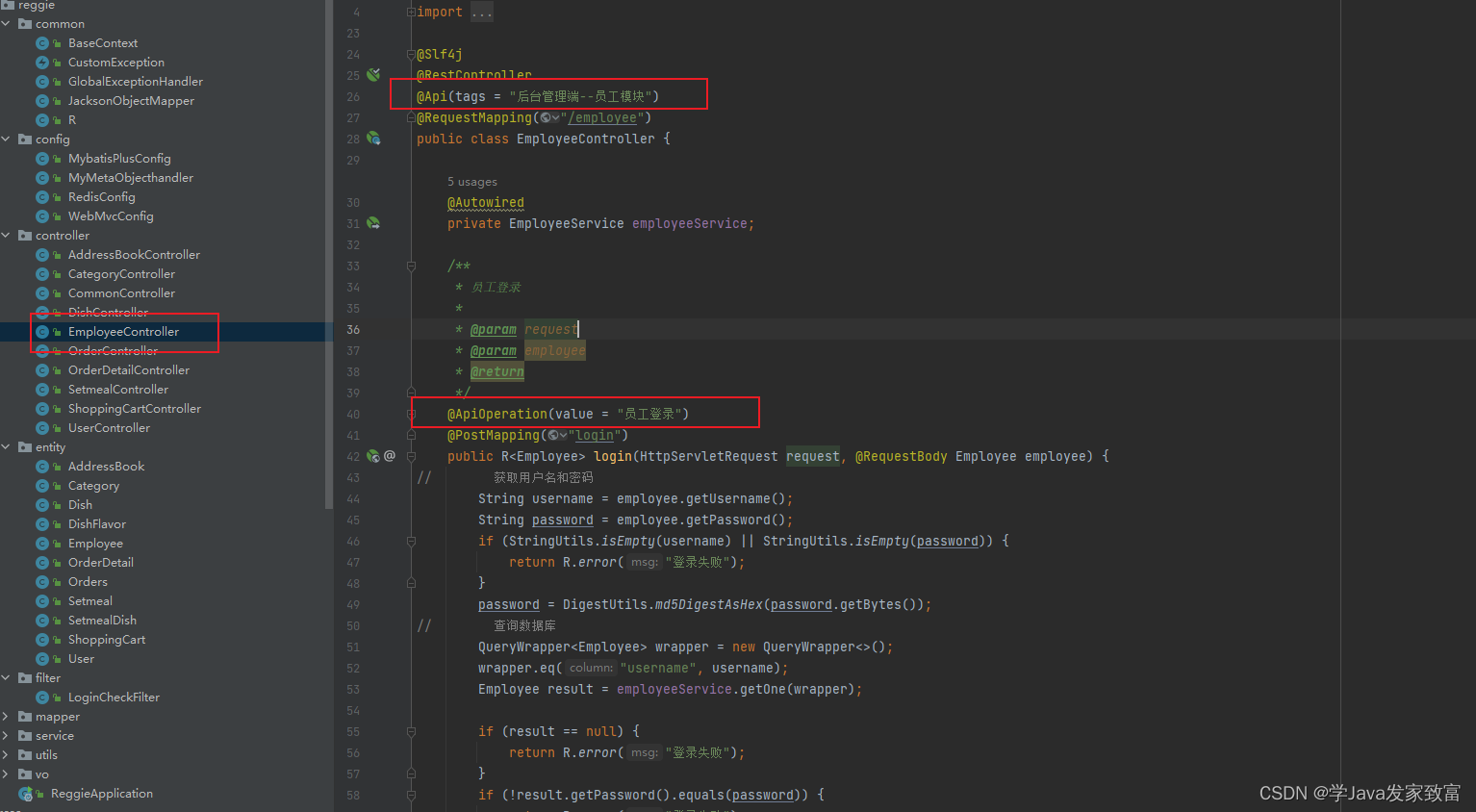Collapse the config package node
The image size is (1476, 812).
[6, 140]
